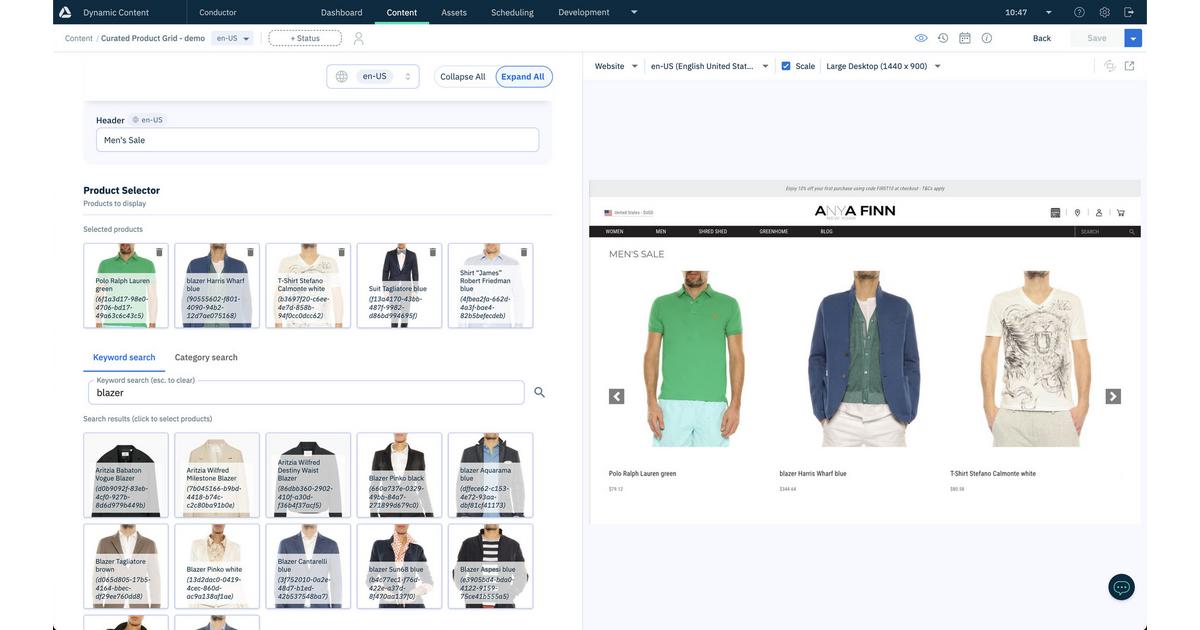Click GREENHOME in preview site navigation

774,231
